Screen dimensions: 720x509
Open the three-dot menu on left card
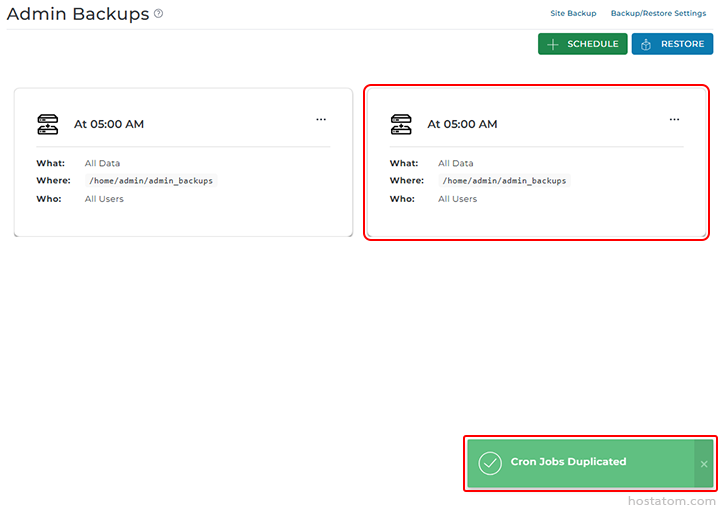click(321, 119)
